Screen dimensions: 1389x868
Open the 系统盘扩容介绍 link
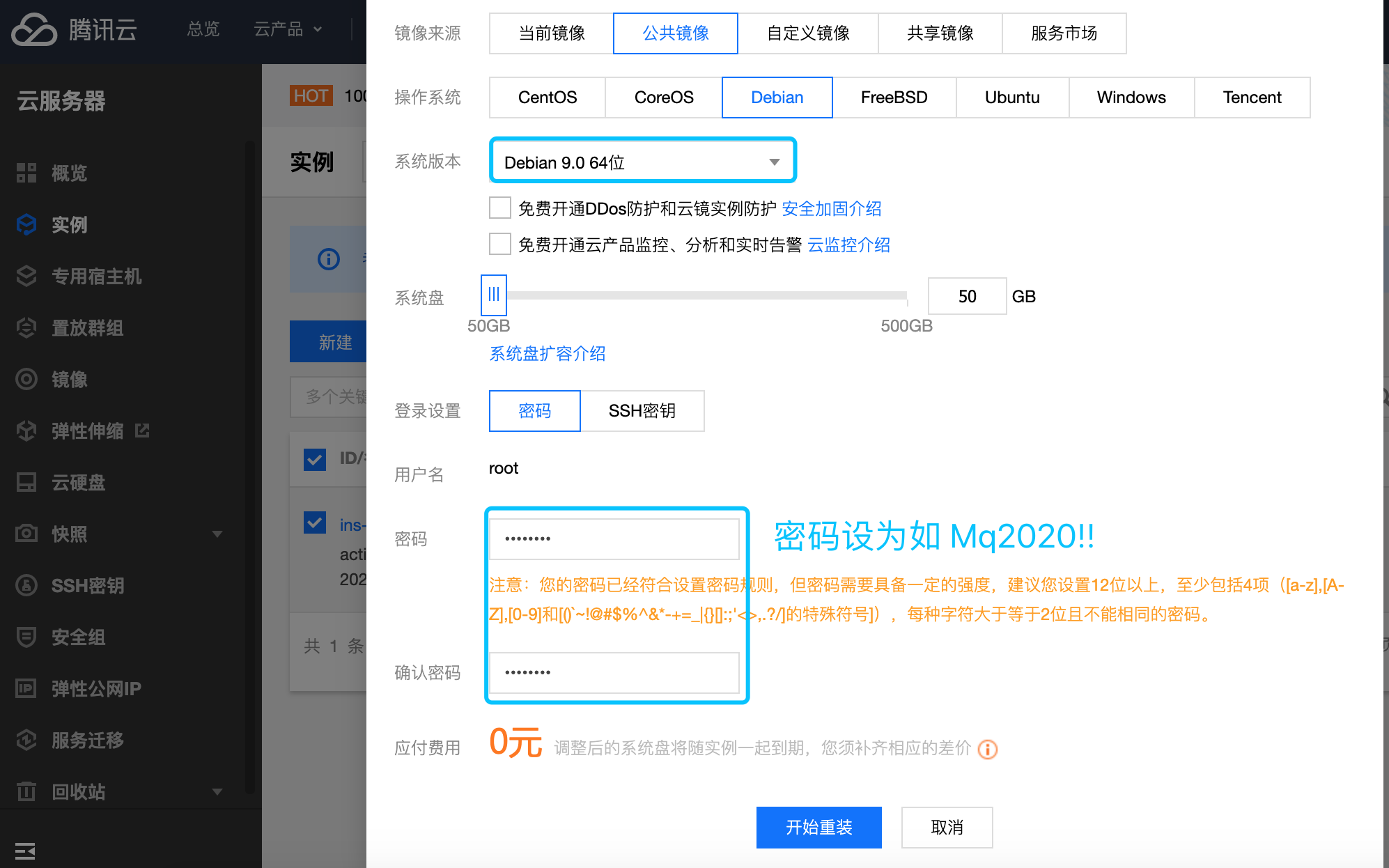[x=547, y=354]
